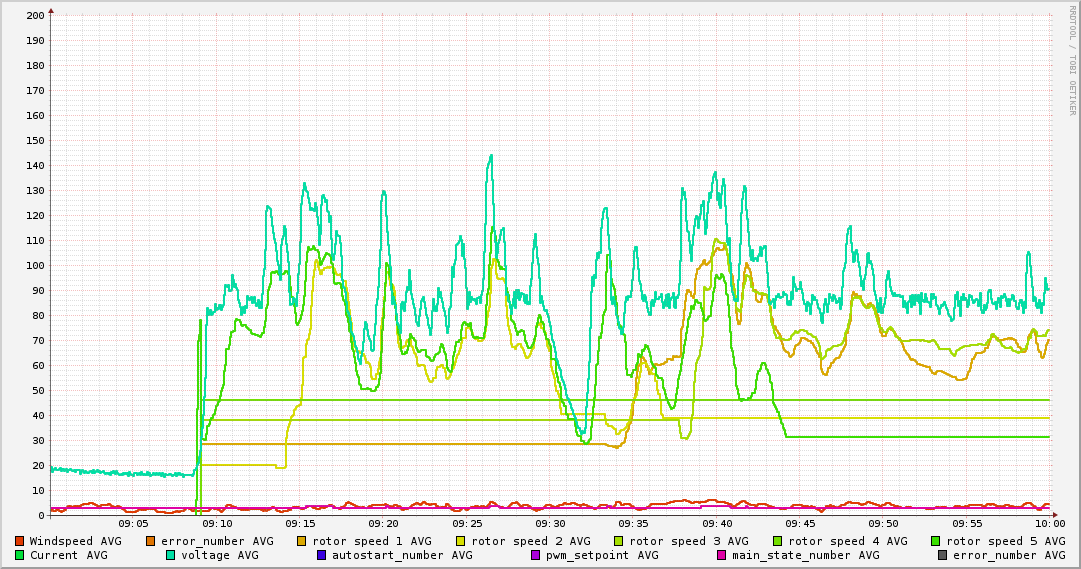The image size is (1081, 569).
Task: Click the 09:45 time axis label
Action: pyautogui.click(x=800, y=524)
